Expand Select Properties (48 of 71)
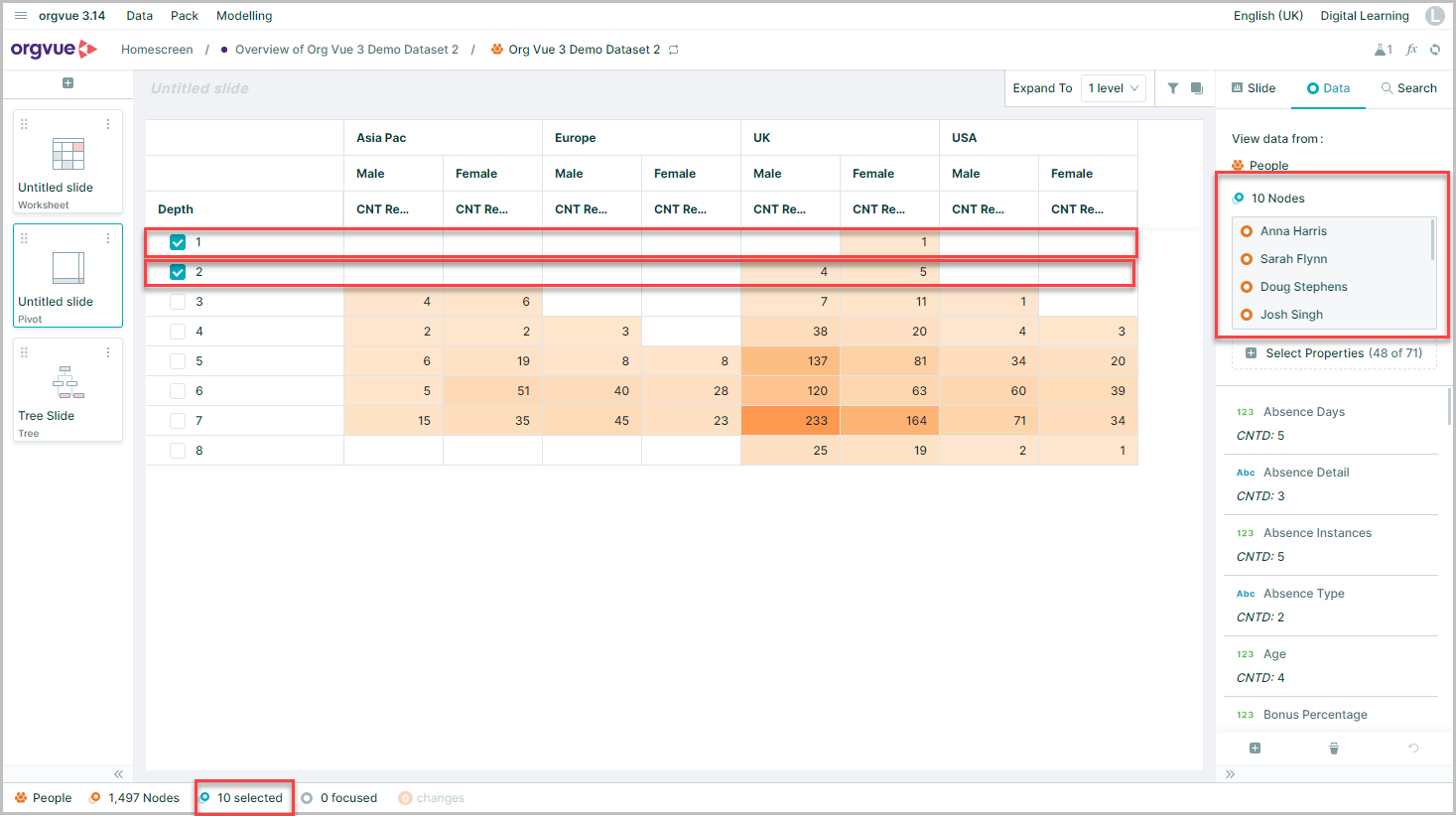 pyautogui.click(x=1334, y=353)
